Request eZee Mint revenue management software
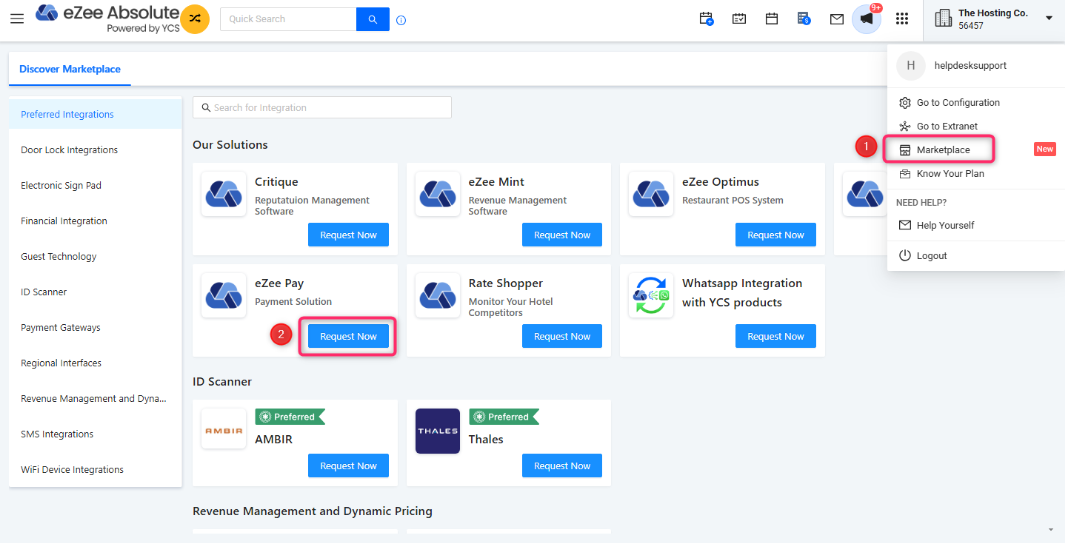This screenshot has height=543, width=1070. click(x=562, y=235)
